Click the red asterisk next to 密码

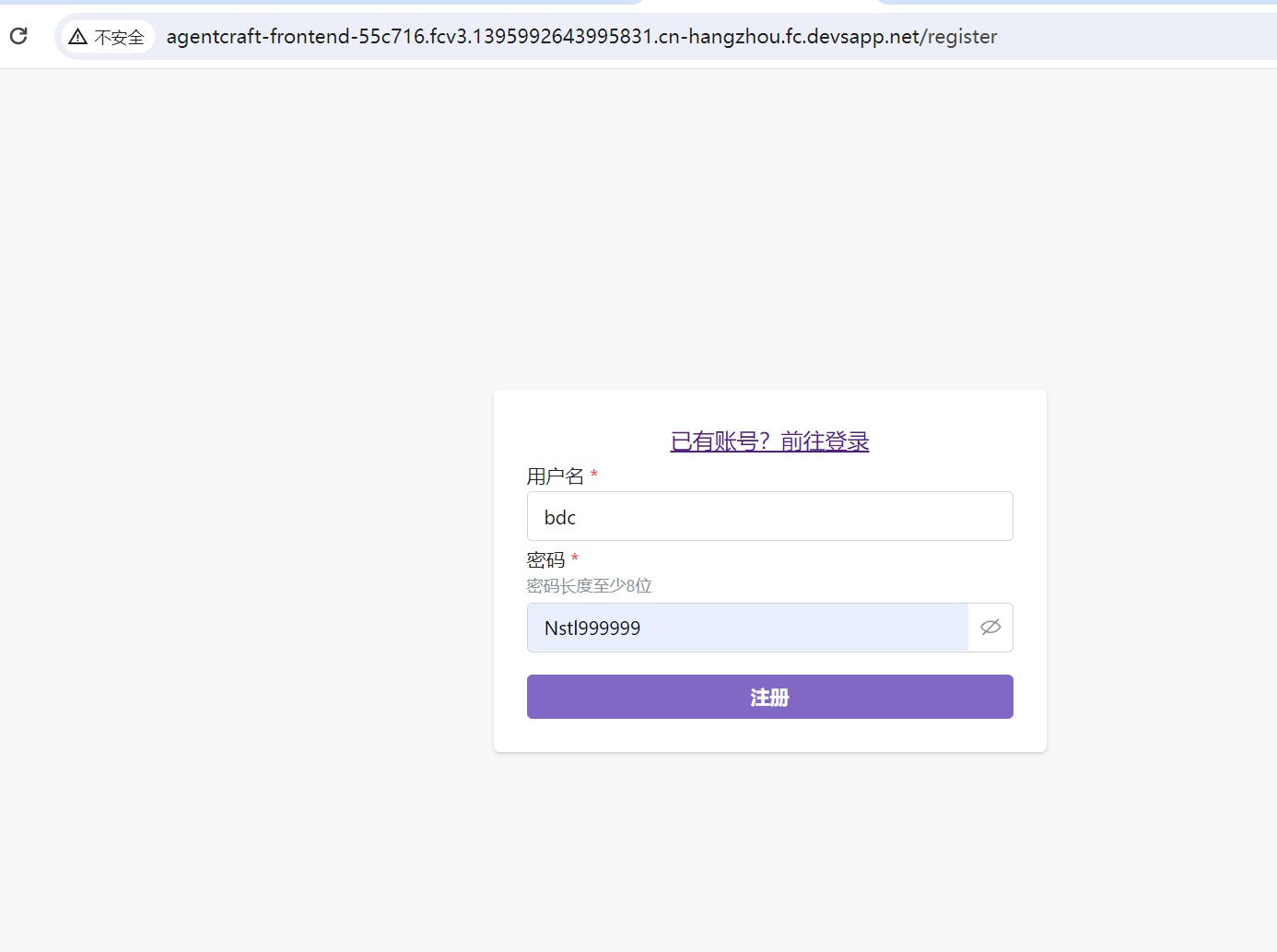coord(574,559)
